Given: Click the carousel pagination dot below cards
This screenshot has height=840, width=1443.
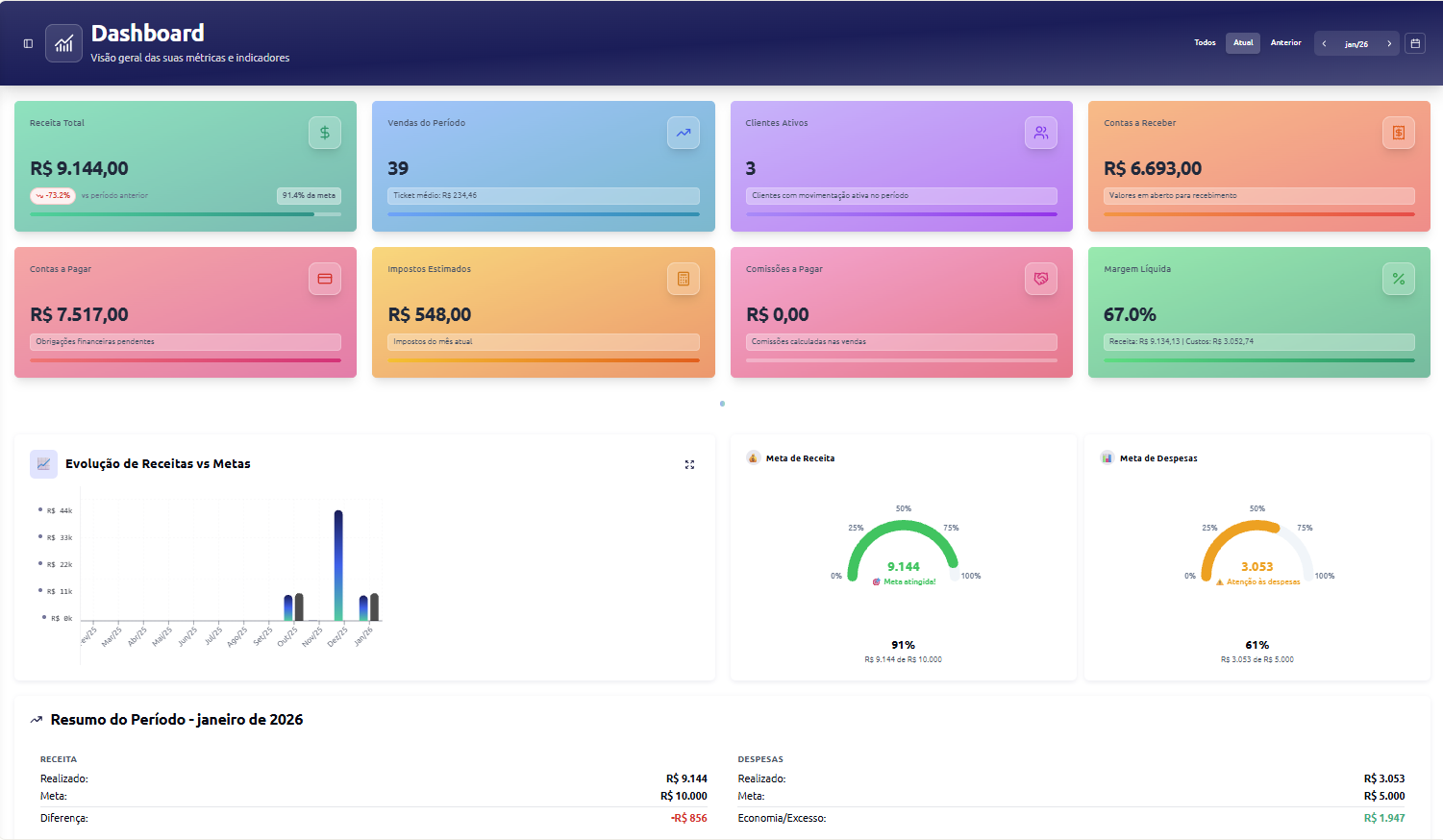Looking at the screenshot, I should click(x=722, y=404).
